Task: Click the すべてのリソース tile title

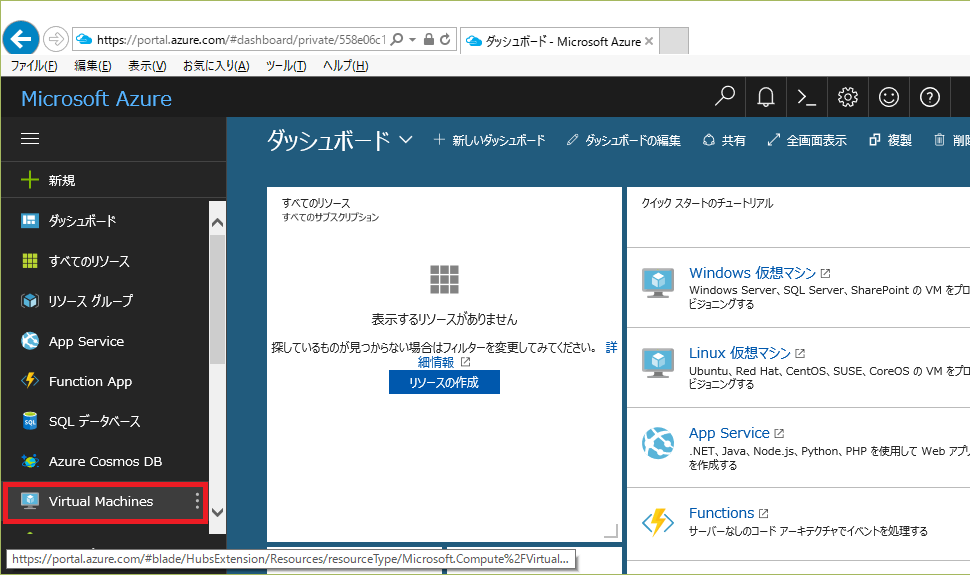Action: [316, 203]
